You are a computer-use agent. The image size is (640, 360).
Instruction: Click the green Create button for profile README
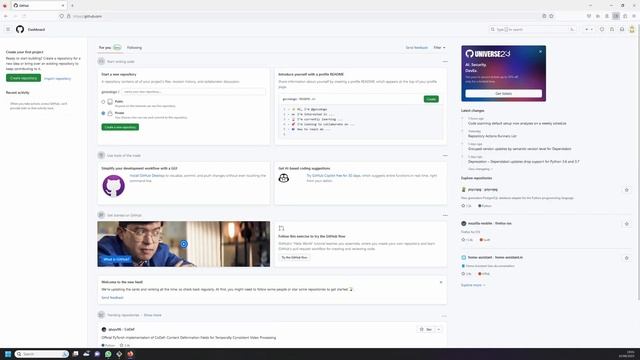coord(431,99)
